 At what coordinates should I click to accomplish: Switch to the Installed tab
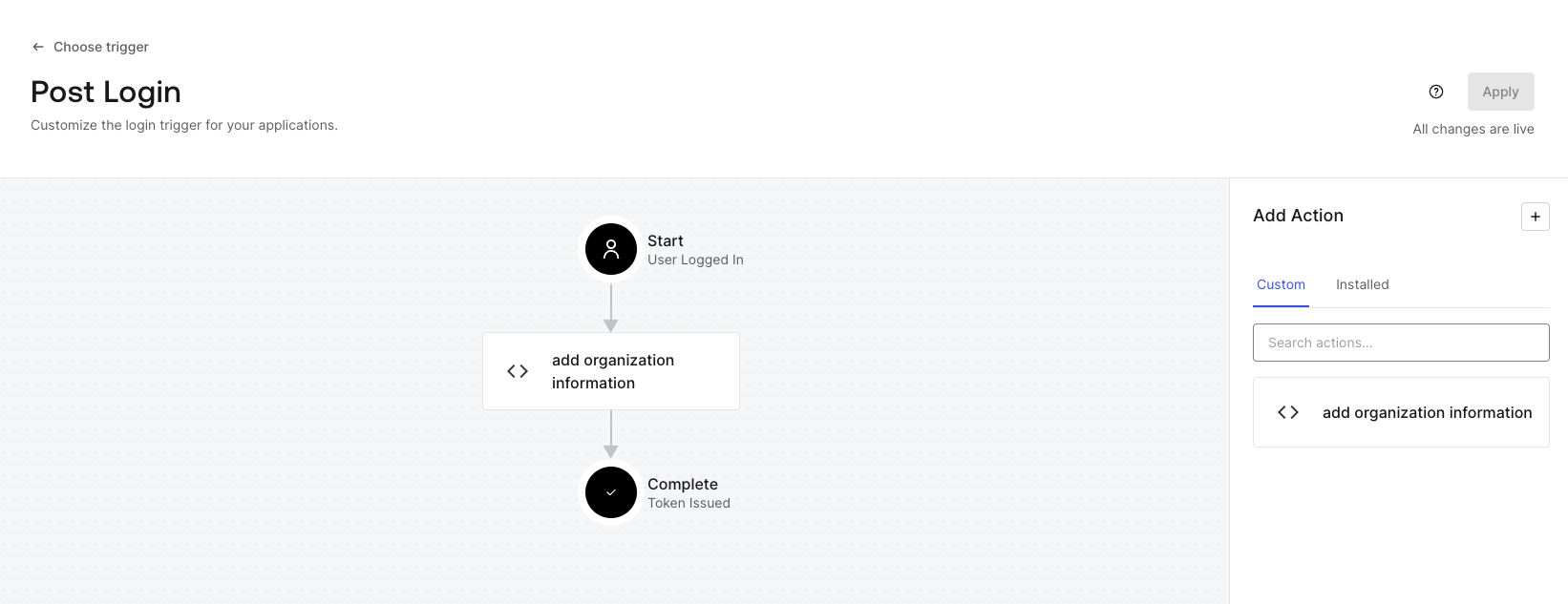[x=1362, y=284]
